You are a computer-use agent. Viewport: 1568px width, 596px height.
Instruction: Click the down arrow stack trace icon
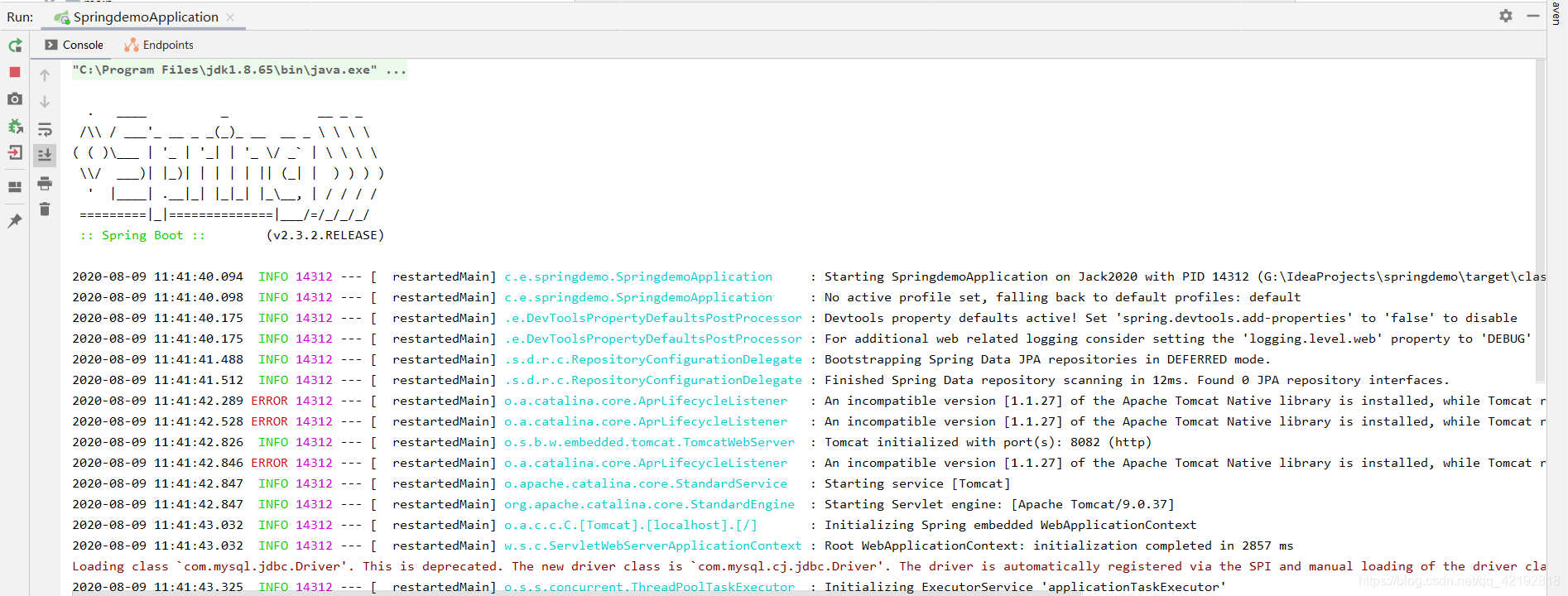(x=45, y=102)
